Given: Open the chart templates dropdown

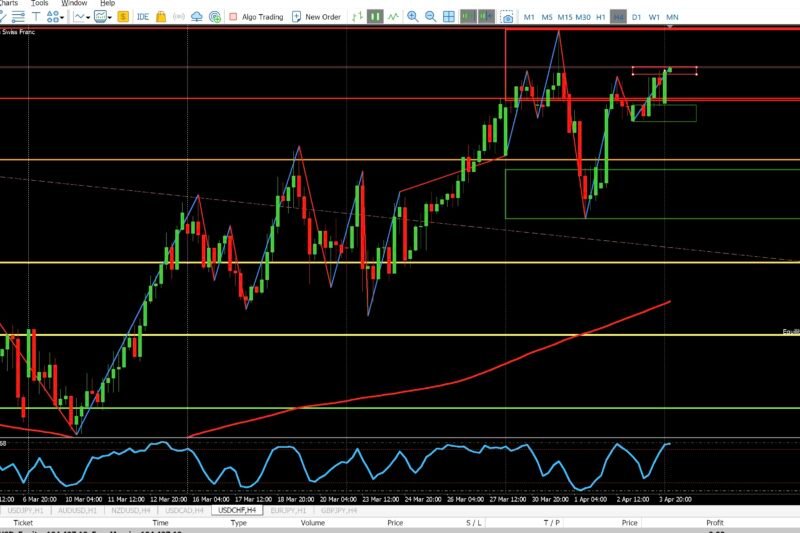Looking at the screenshot, I should pyautogui.click(x=103, y=17).
